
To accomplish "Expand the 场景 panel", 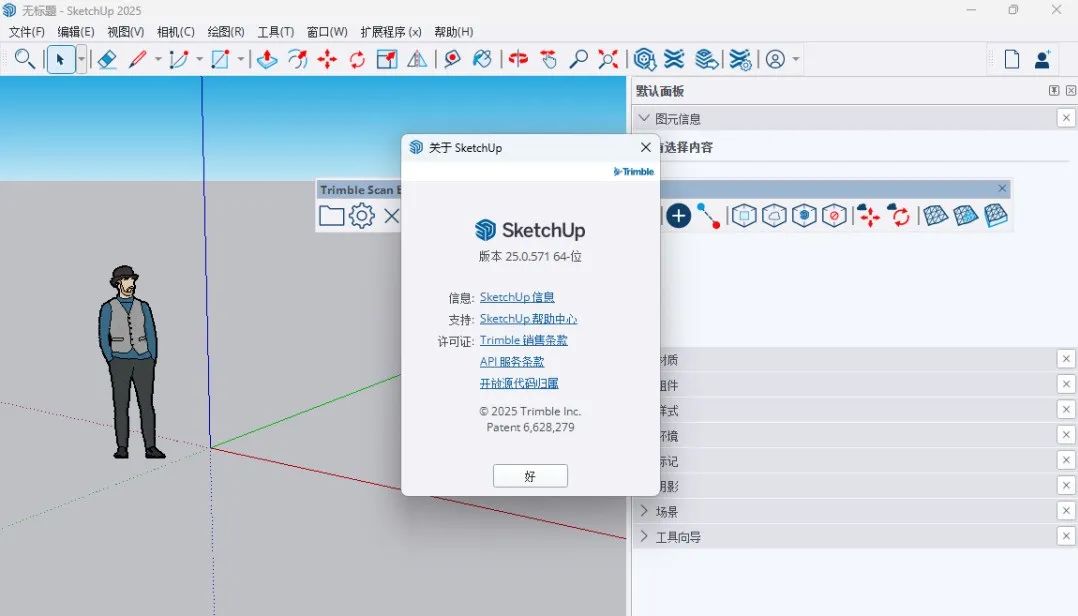I will pyautogui.click(x=644, y=511).
